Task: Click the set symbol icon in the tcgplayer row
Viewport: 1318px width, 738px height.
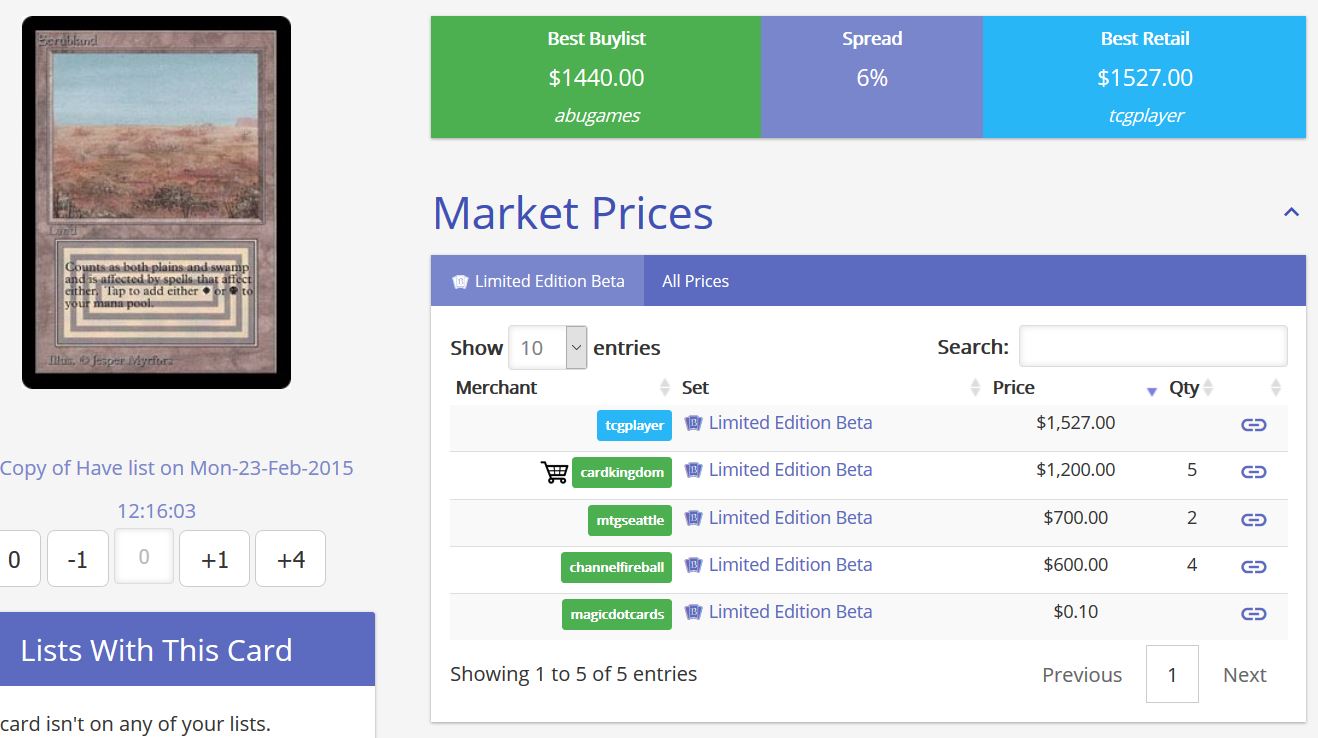Action: tap(693, 423)
